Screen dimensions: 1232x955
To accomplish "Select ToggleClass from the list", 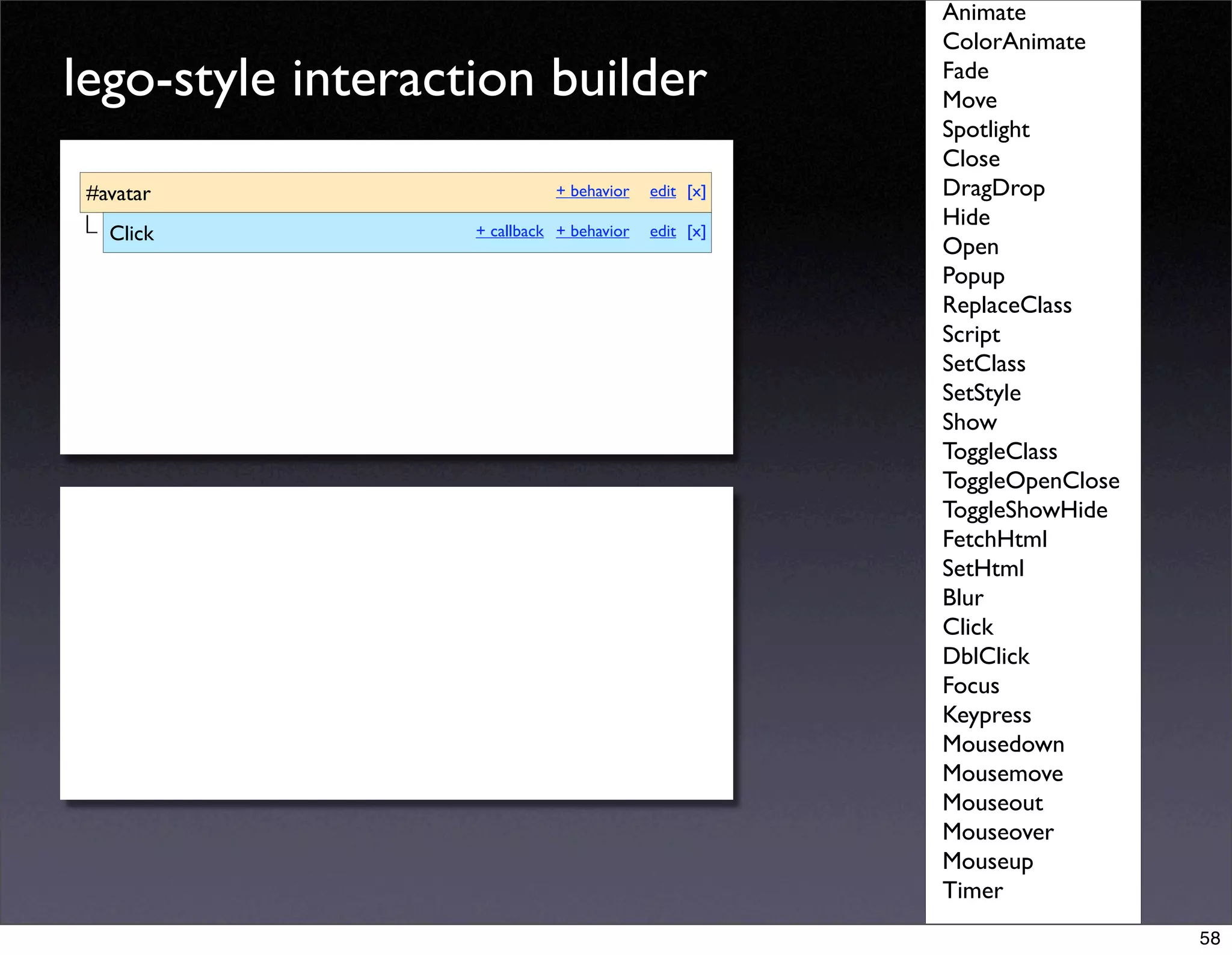I will point(1000,452).
